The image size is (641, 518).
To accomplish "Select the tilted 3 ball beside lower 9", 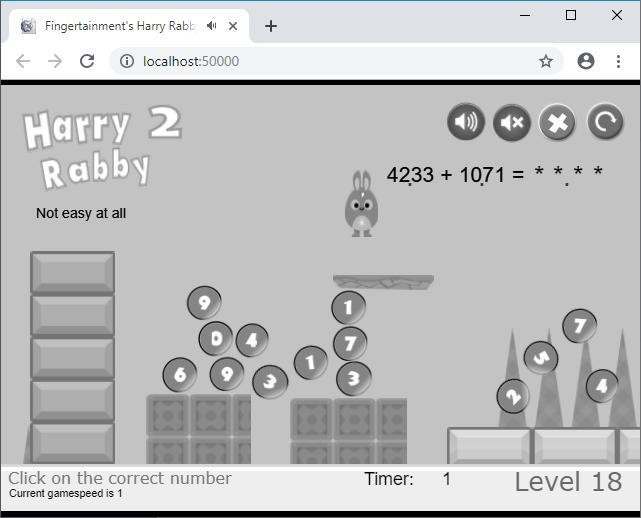I will 270,382.
